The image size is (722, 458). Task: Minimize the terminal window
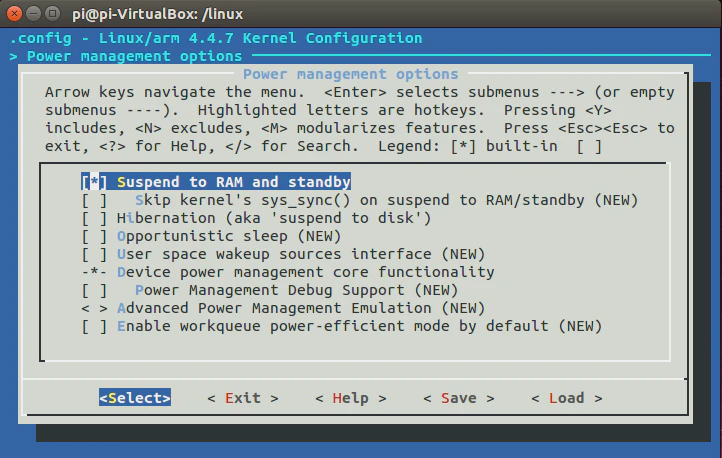[x=34, y=14]
